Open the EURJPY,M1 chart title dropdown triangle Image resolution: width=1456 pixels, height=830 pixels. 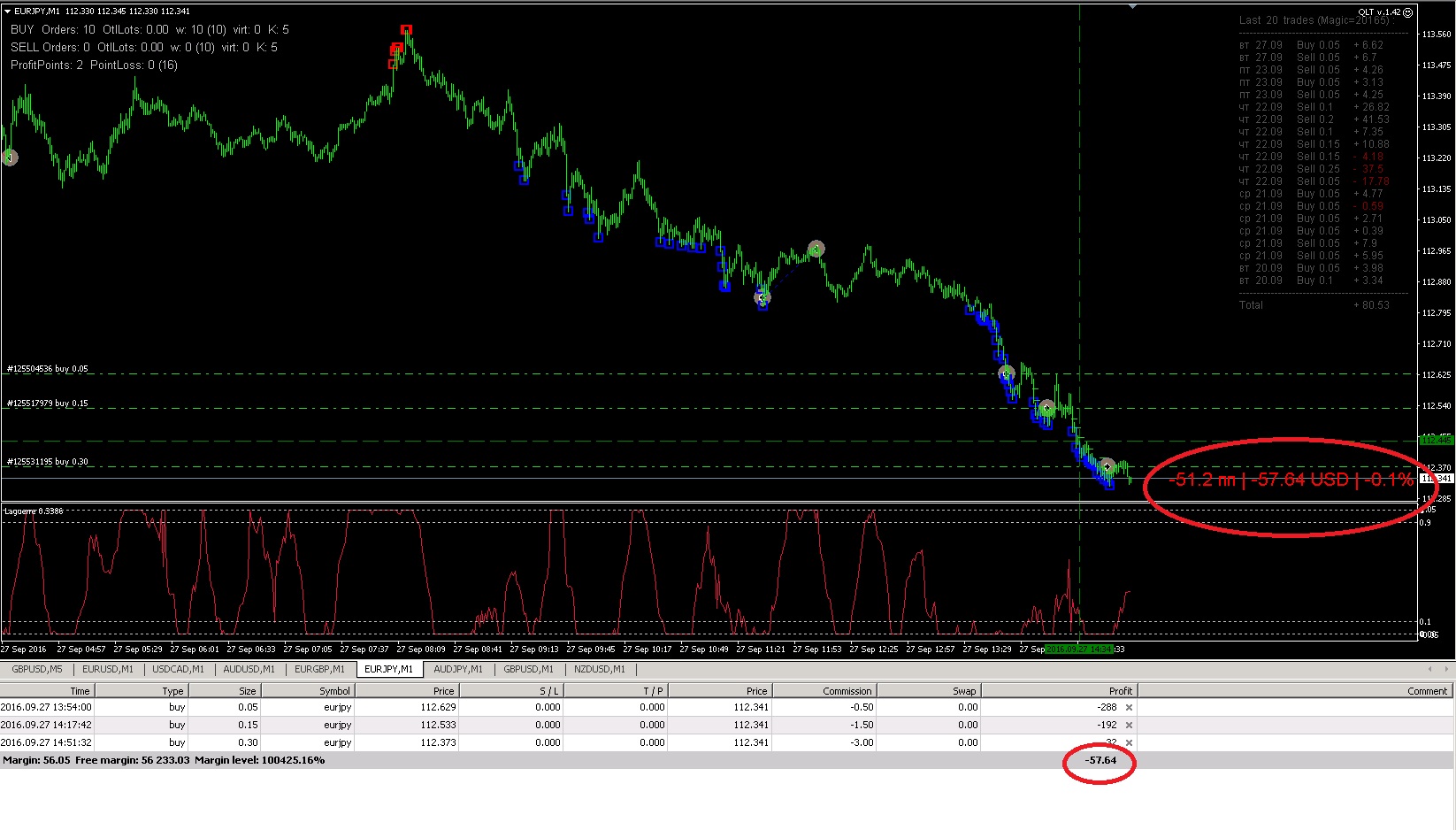click(7, 12)
